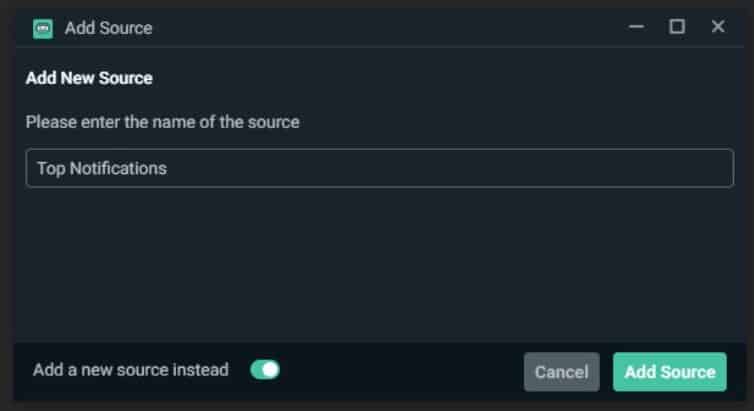Minimize the Add Source window
This screenshot has width=754, height=411.
(636, 26)
